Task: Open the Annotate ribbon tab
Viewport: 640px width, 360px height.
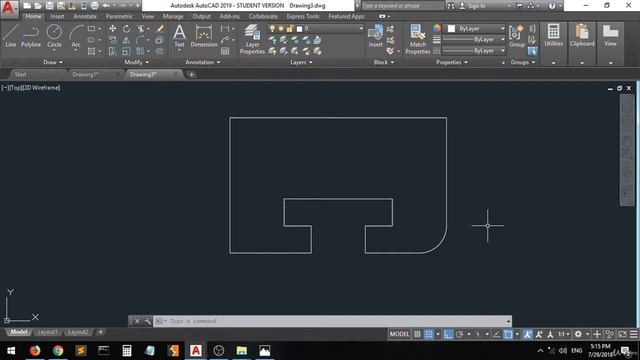Action: click(x=85, y=16)
